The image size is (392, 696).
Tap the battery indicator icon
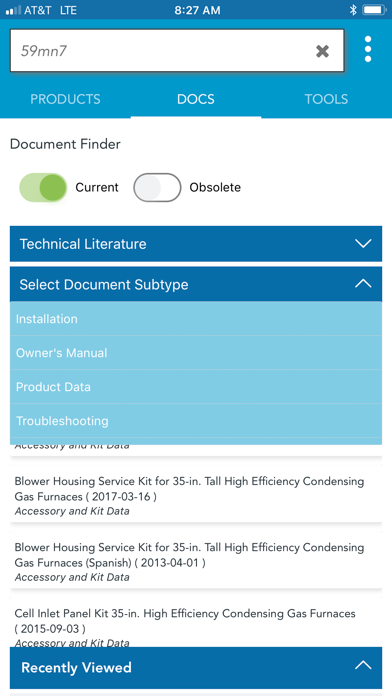374,10
